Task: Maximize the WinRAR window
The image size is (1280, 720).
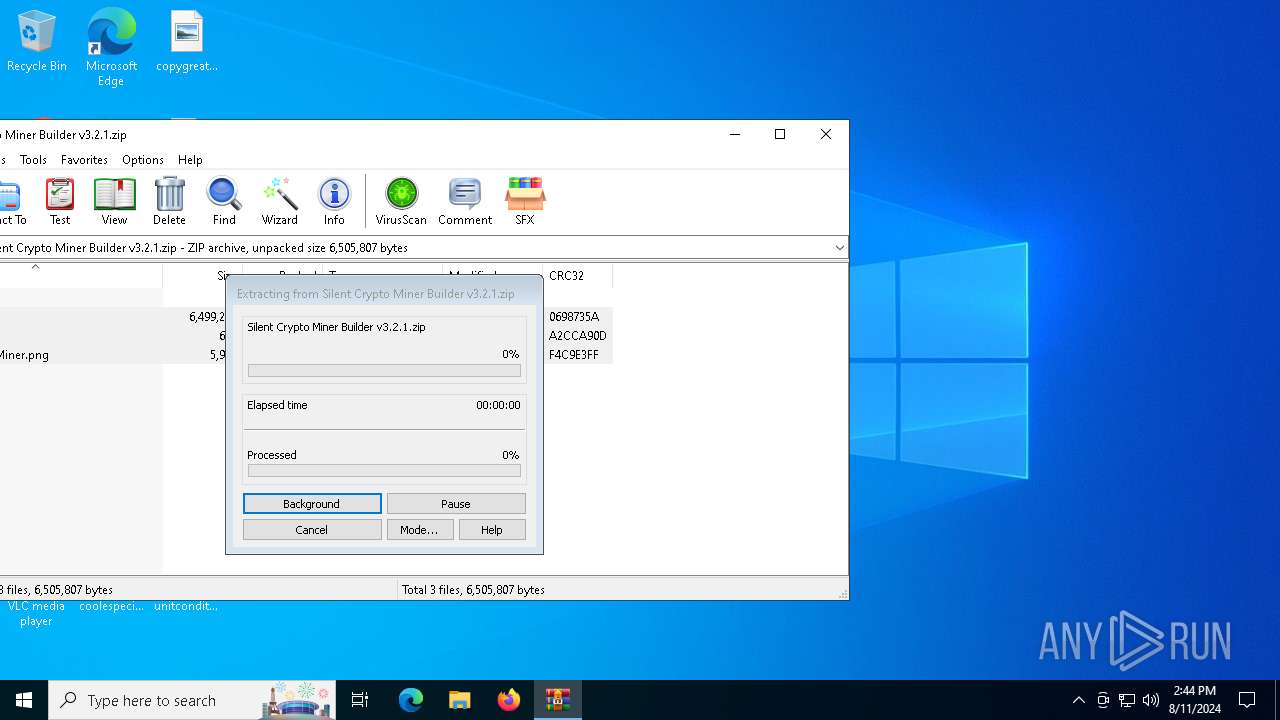Action: 780,135
